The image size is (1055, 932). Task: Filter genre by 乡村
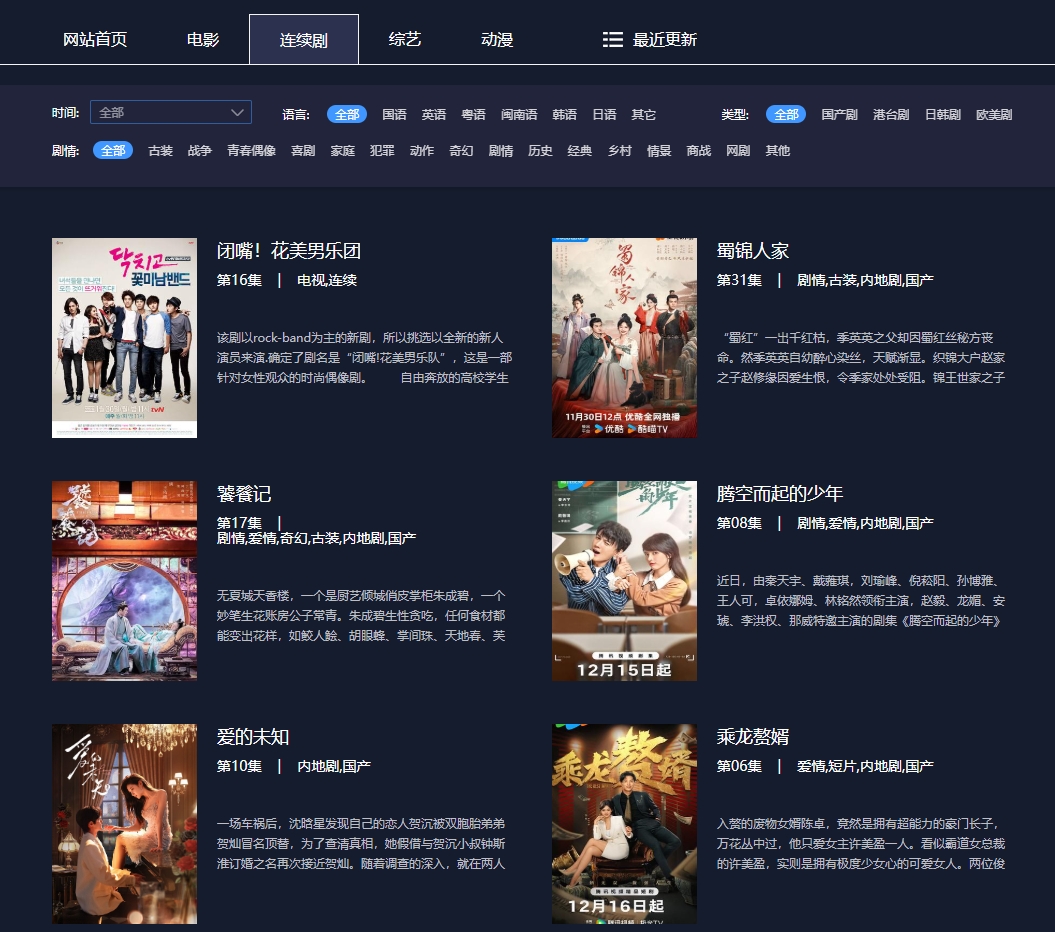click(x=620, y=151)
